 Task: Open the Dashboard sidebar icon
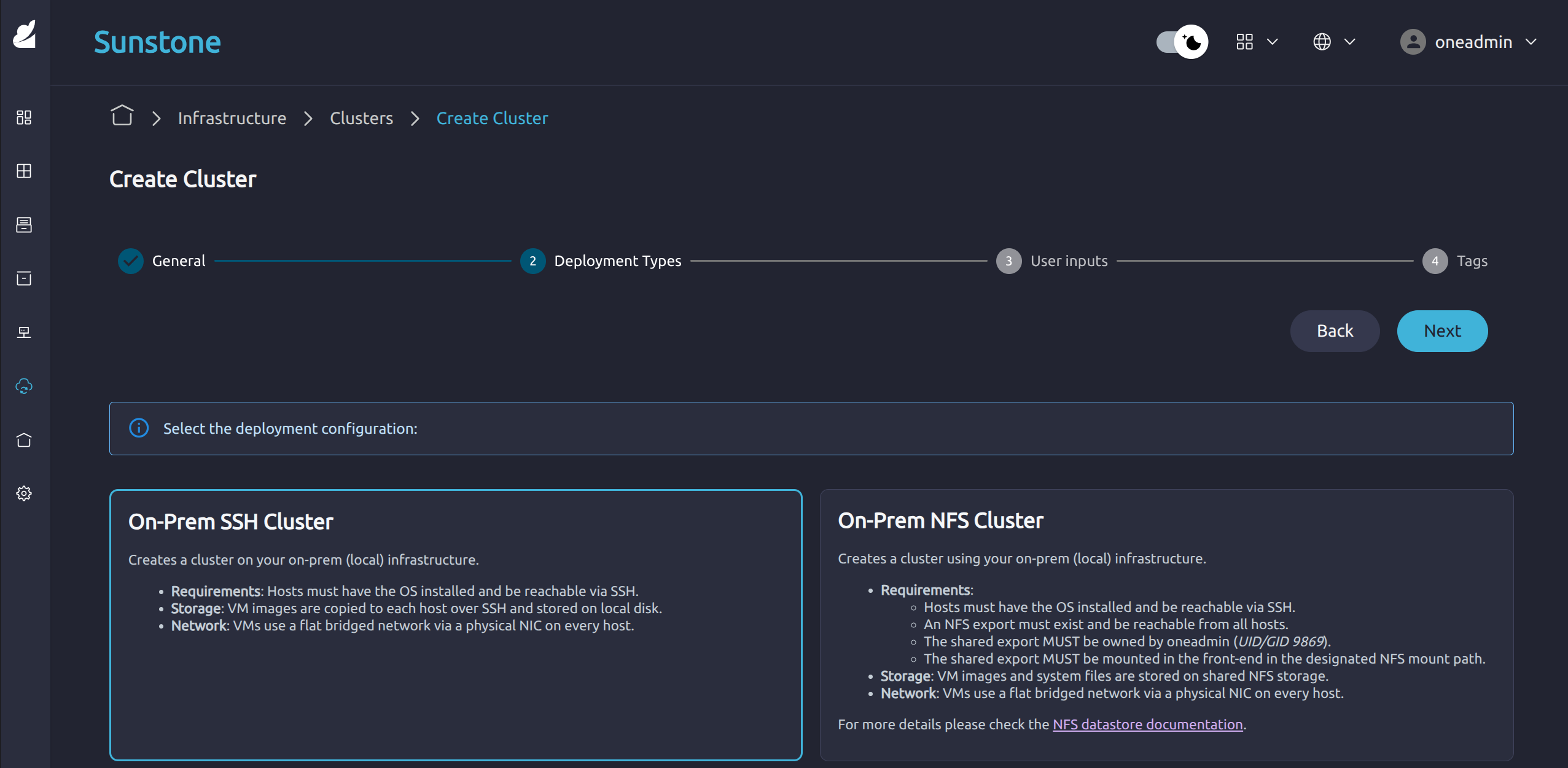tap(24, 117)
